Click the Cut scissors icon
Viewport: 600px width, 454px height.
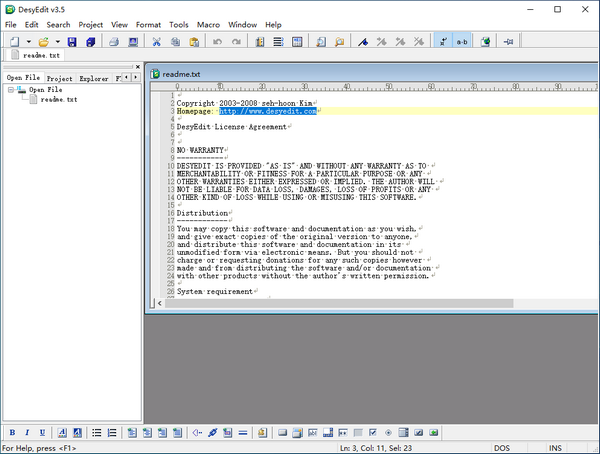tap(156, 42)
